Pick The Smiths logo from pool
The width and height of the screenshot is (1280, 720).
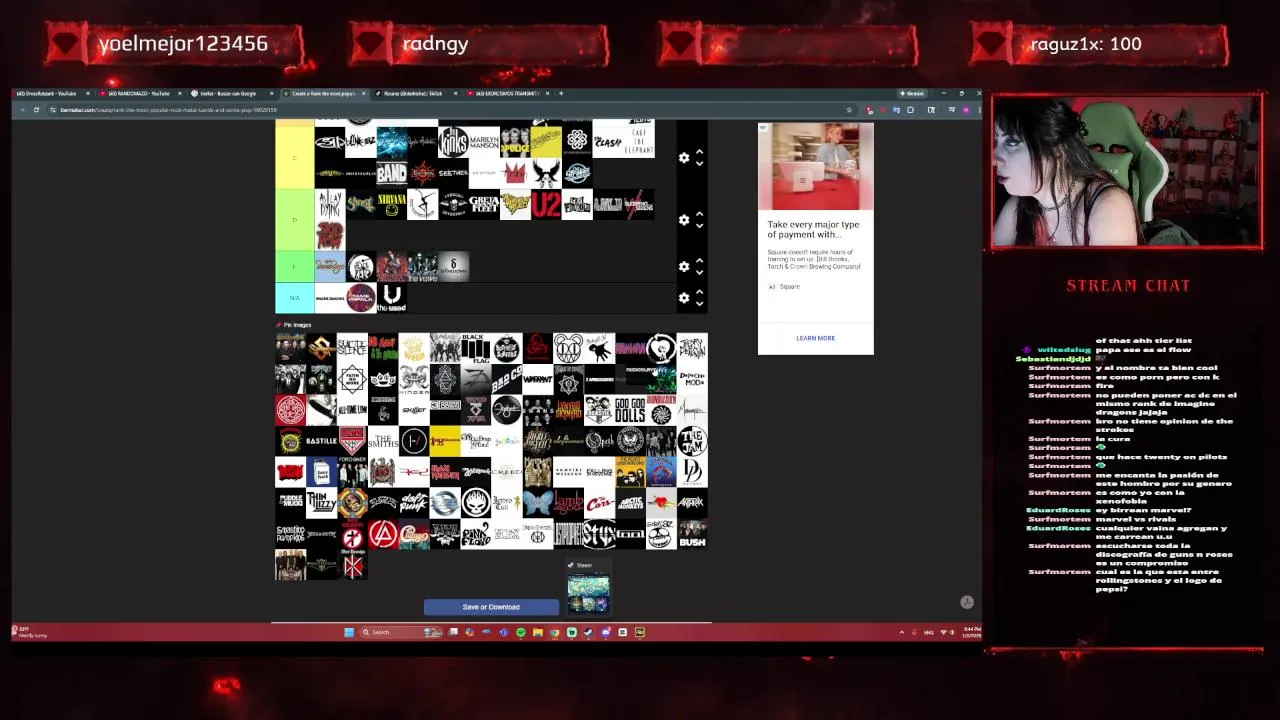(383, 441)
